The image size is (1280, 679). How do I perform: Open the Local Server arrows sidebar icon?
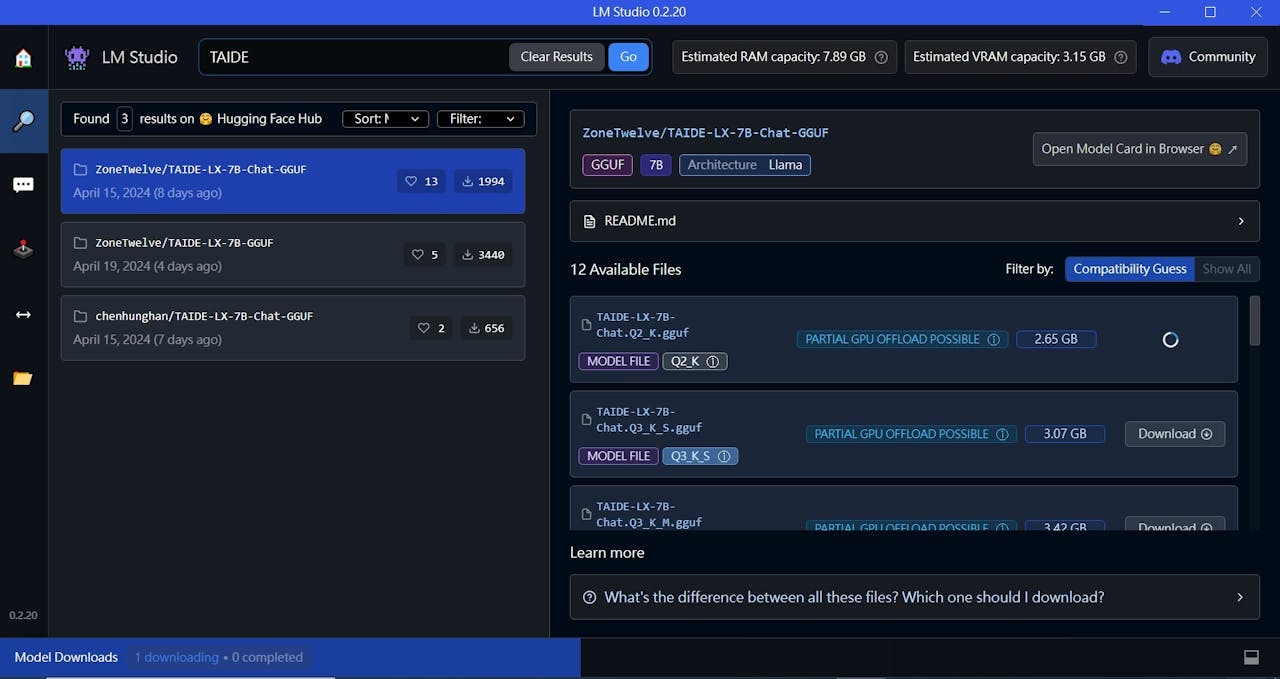pos(23,314)
